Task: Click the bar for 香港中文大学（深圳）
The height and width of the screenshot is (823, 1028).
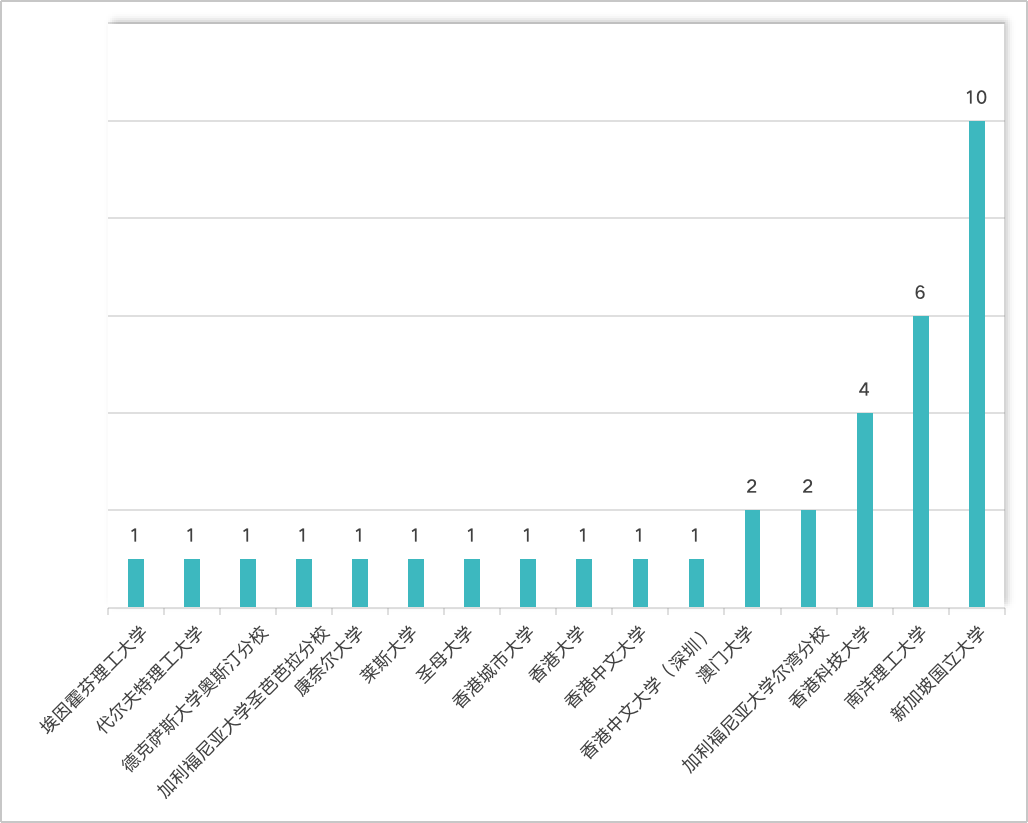Action: click(x=696, y=583)
